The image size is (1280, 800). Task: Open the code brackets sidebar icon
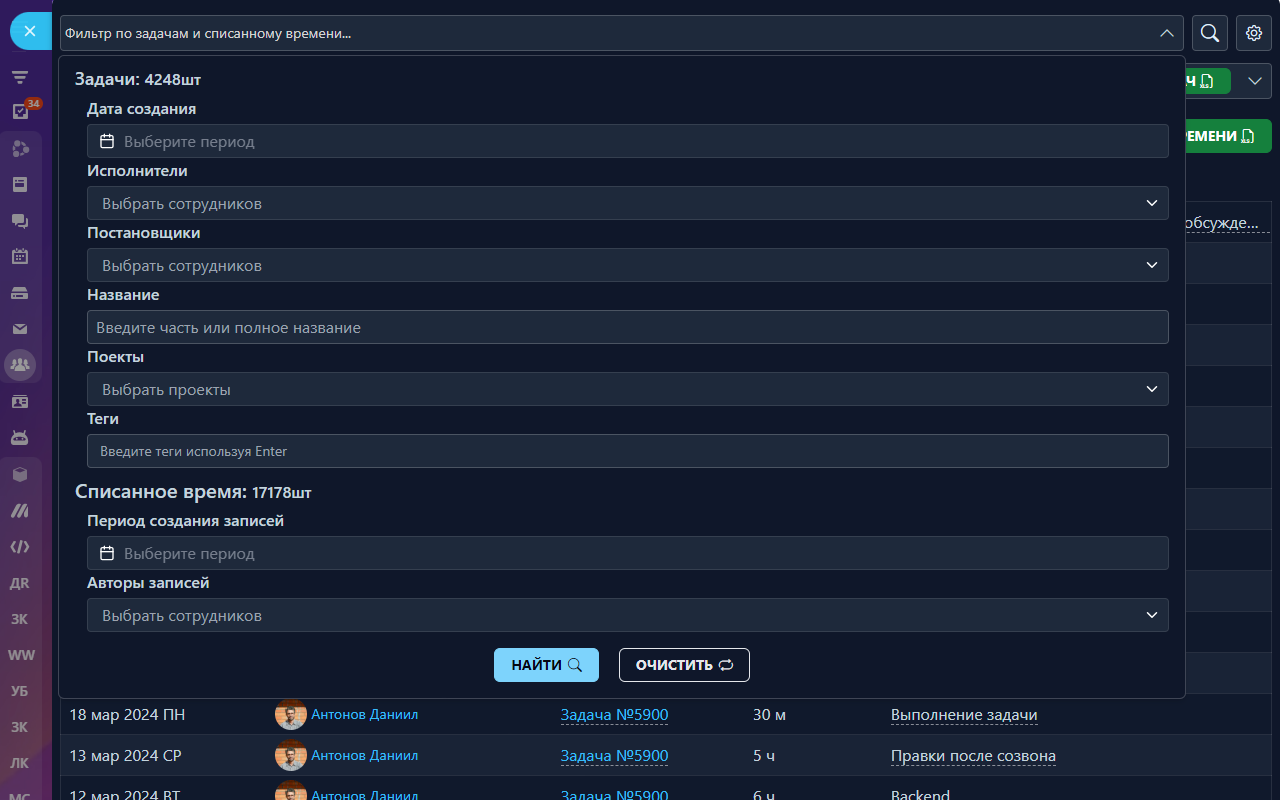point(20,547)
